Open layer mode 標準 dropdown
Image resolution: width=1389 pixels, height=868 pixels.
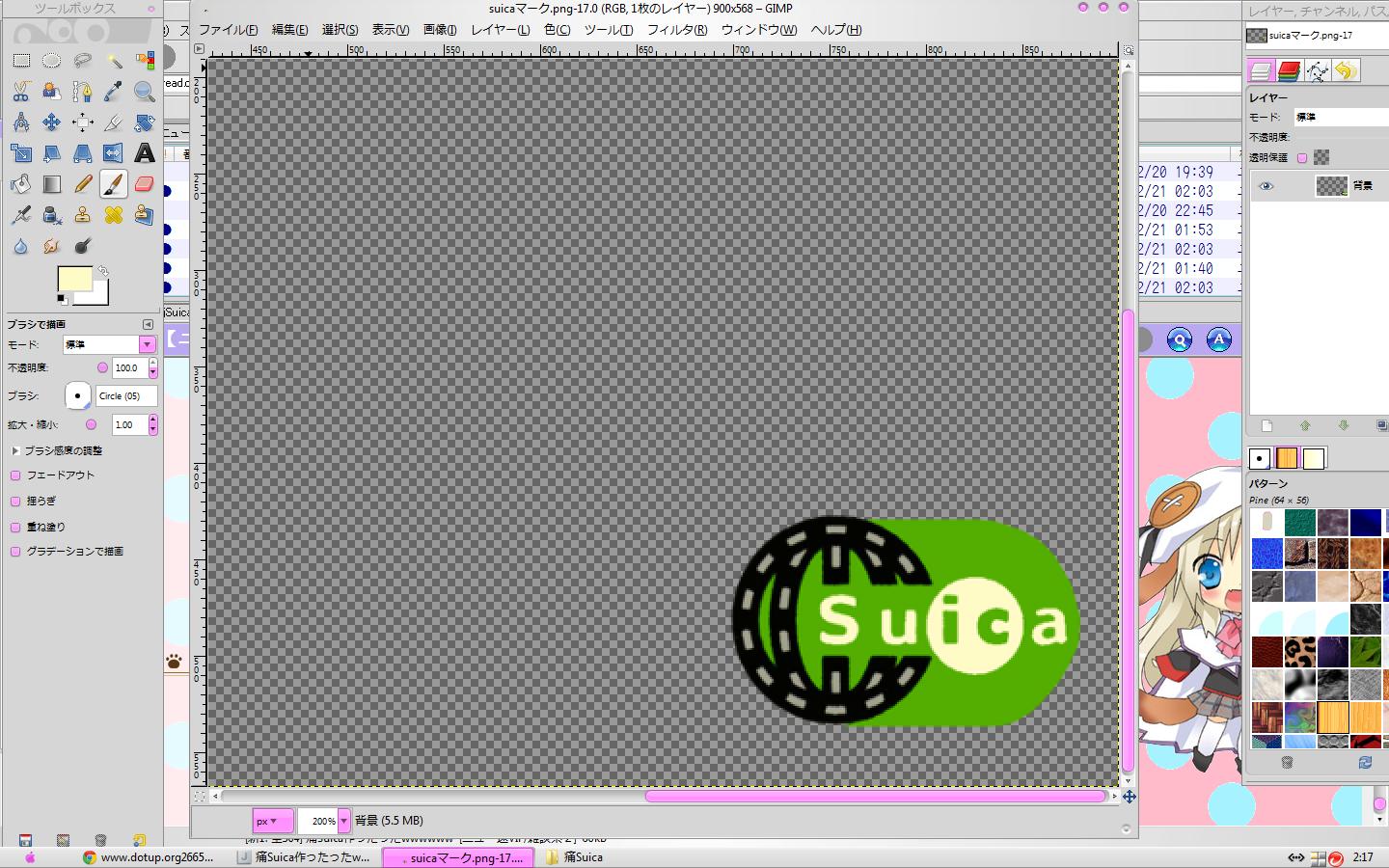[1341, 117]
